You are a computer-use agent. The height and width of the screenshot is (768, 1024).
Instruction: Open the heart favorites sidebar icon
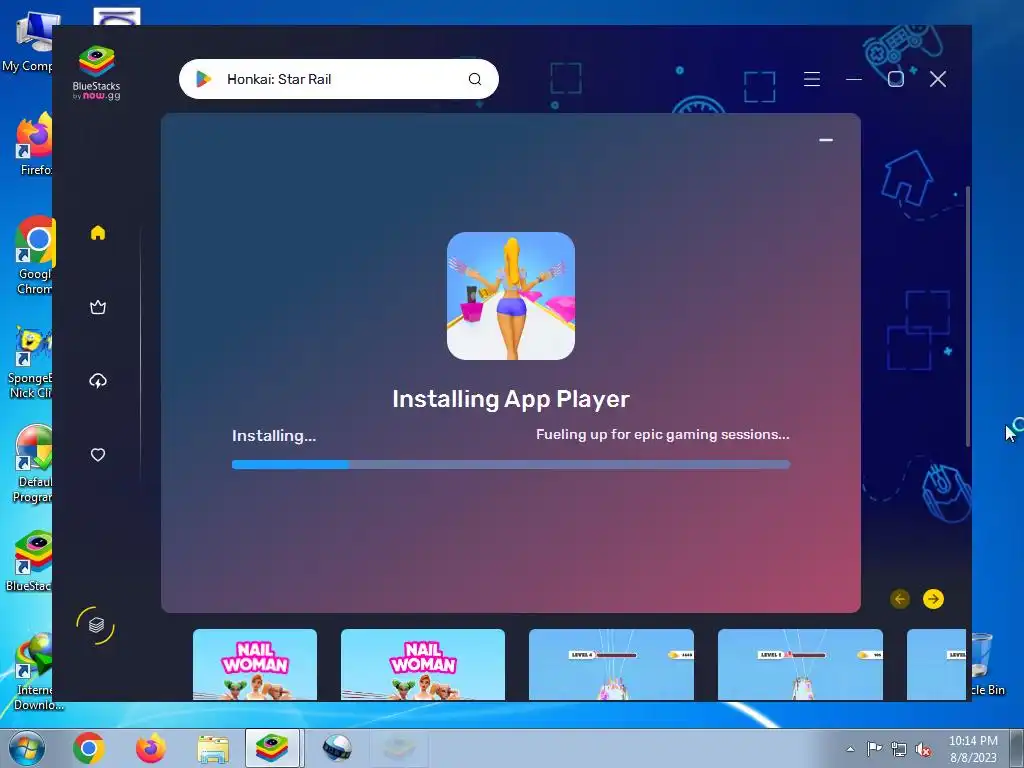point(98,455)
